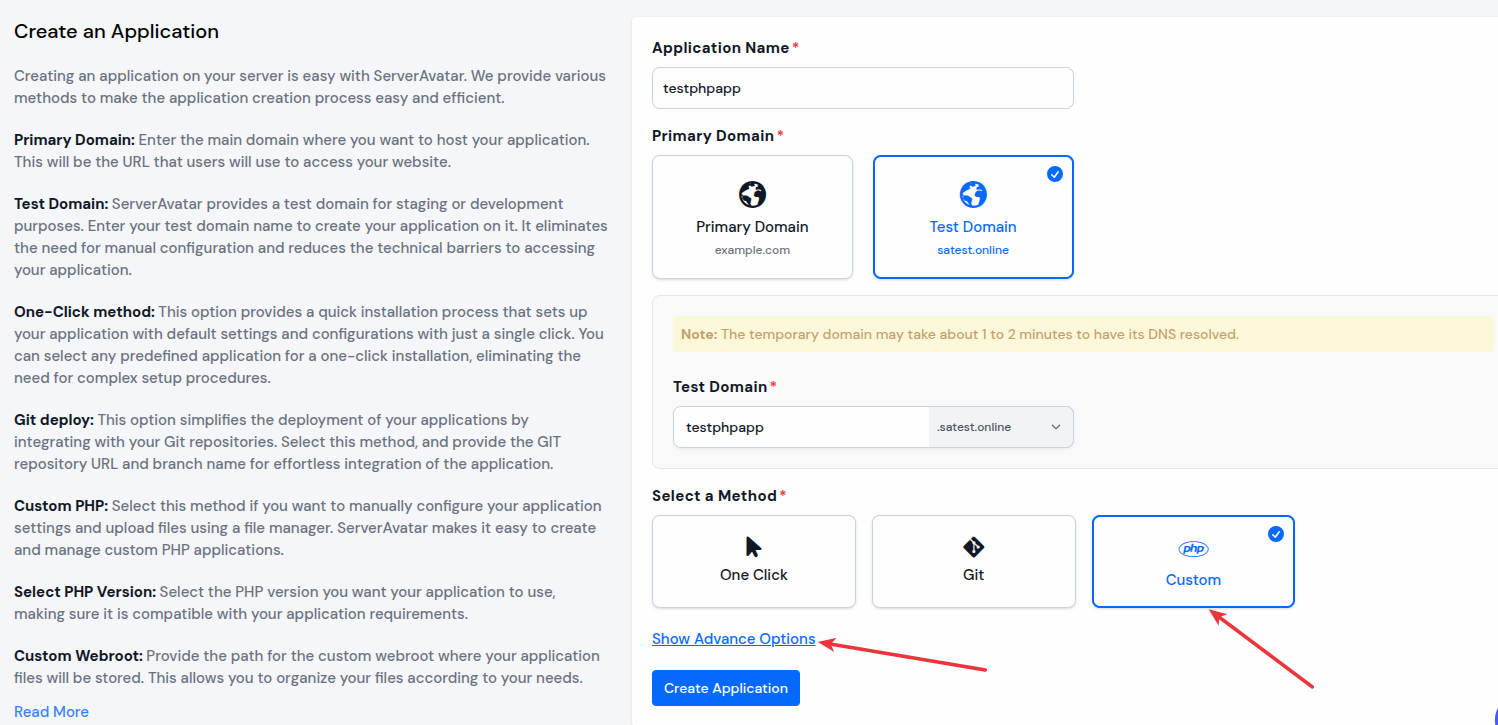This screenshot has height=725, width=1498.
Task: Expand Show Advance Options link
Action: click(x=734, y=639)
